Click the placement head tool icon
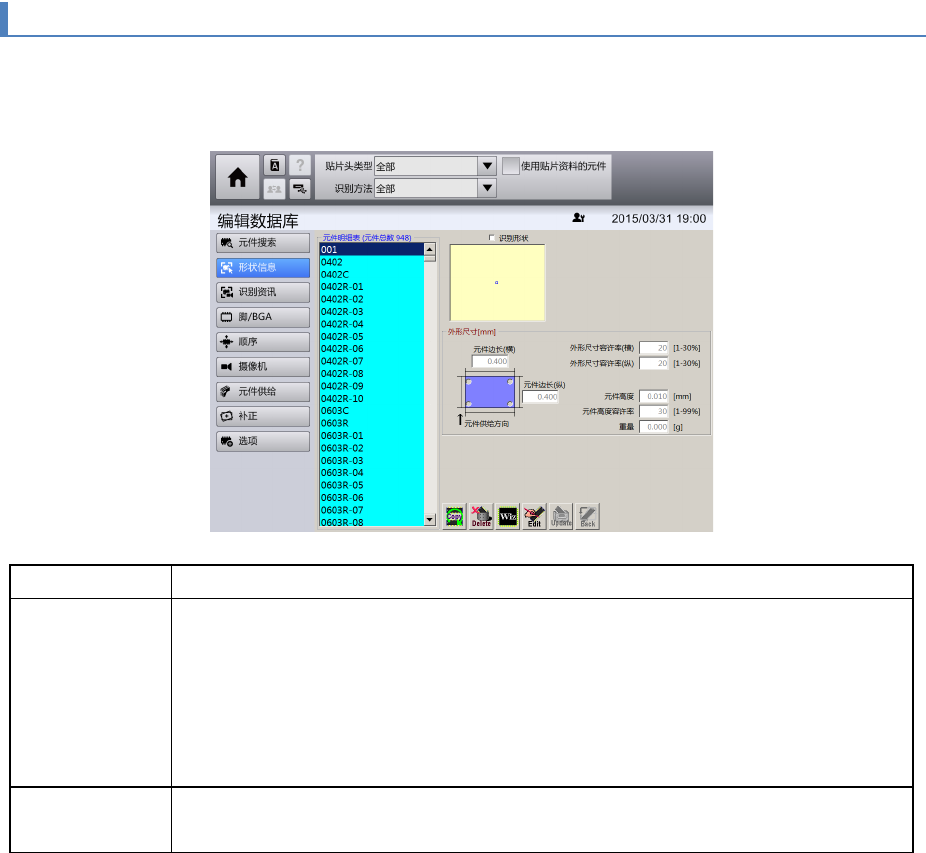Screen dimensions: 926x853 click(x=300, y=189)
